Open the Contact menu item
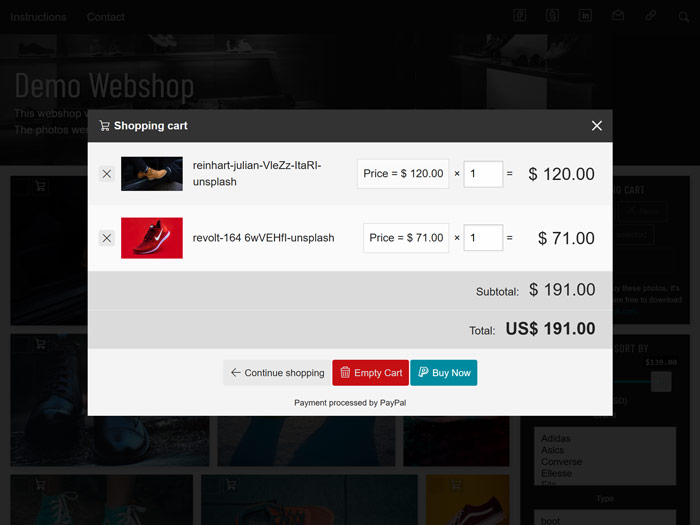Screen dimensions: 700x525 point(105,17)
